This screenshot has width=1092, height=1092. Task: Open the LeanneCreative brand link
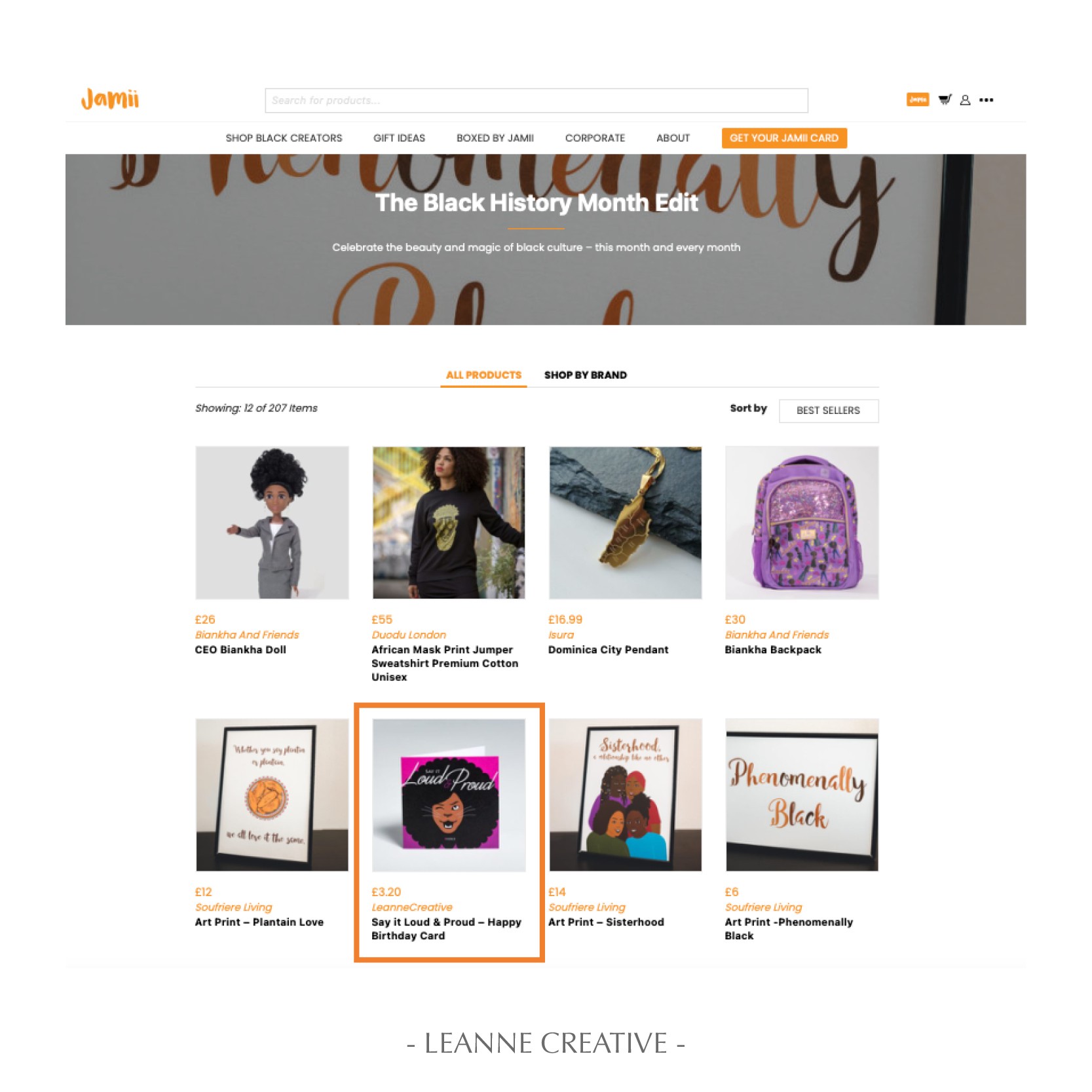[411, 907]
